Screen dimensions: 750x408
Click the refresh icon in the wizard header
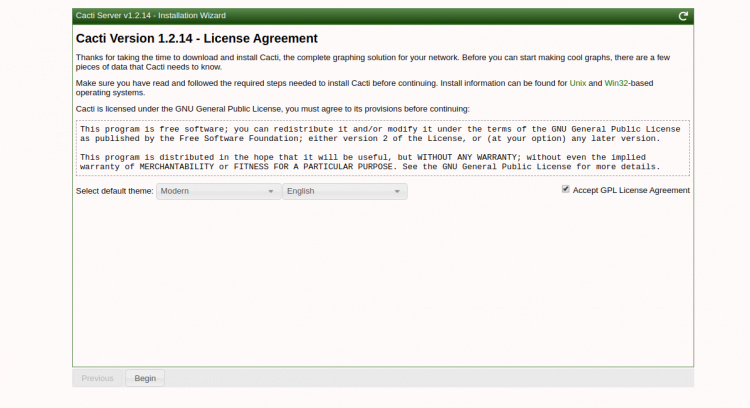(x=683, y=16)
